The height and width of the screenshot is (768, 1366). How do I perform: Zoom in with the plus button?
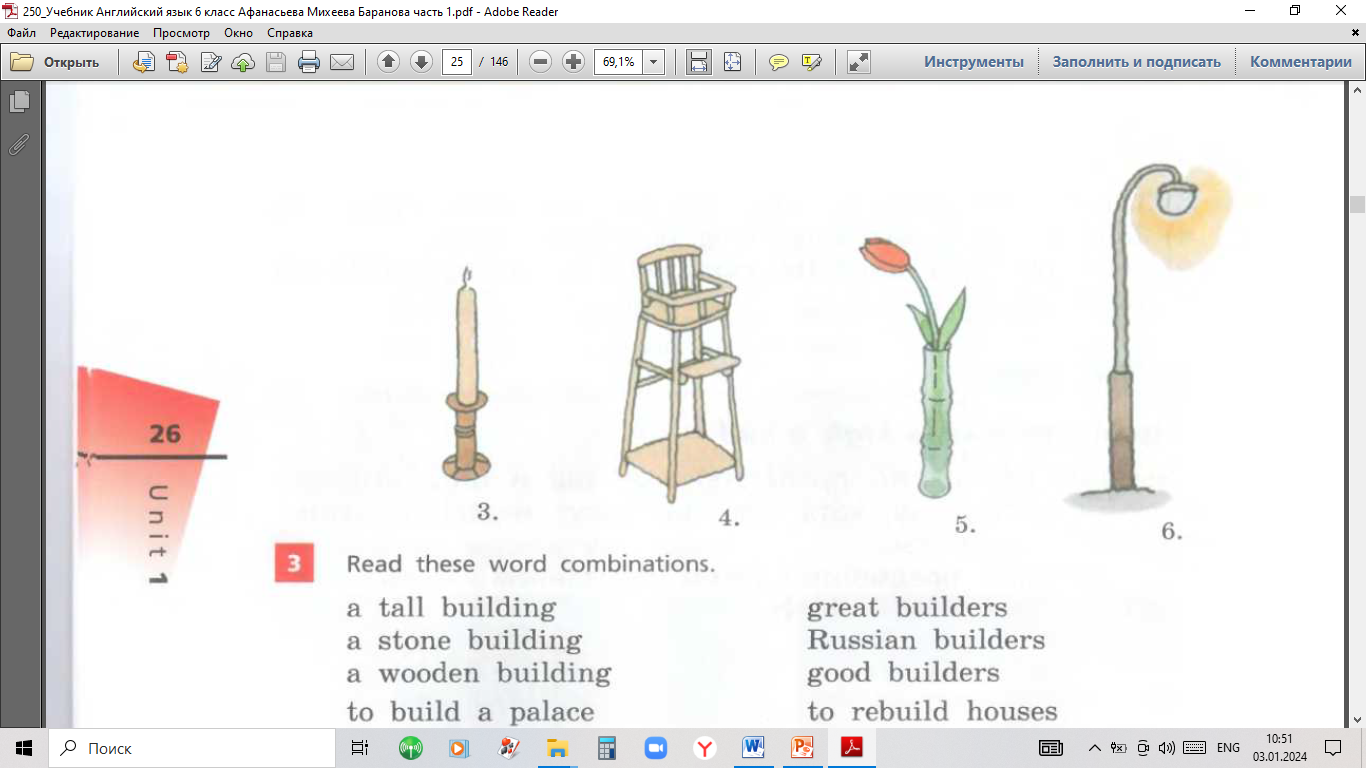(x=573, y=62)
